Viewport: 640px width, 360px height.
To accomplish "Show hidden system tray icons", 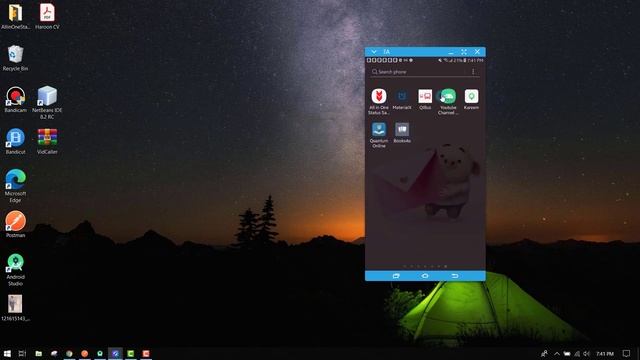I will point(556,354).
